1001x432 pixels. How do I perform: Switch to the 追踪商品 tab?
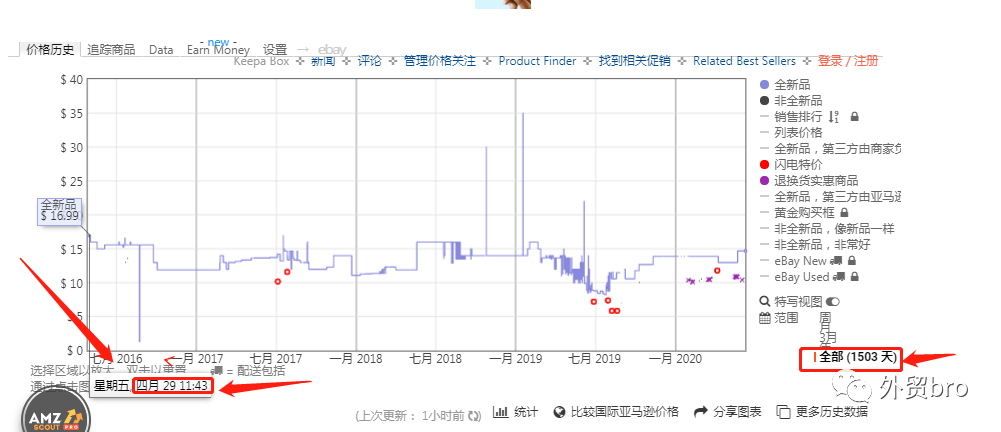pos(111,49)
